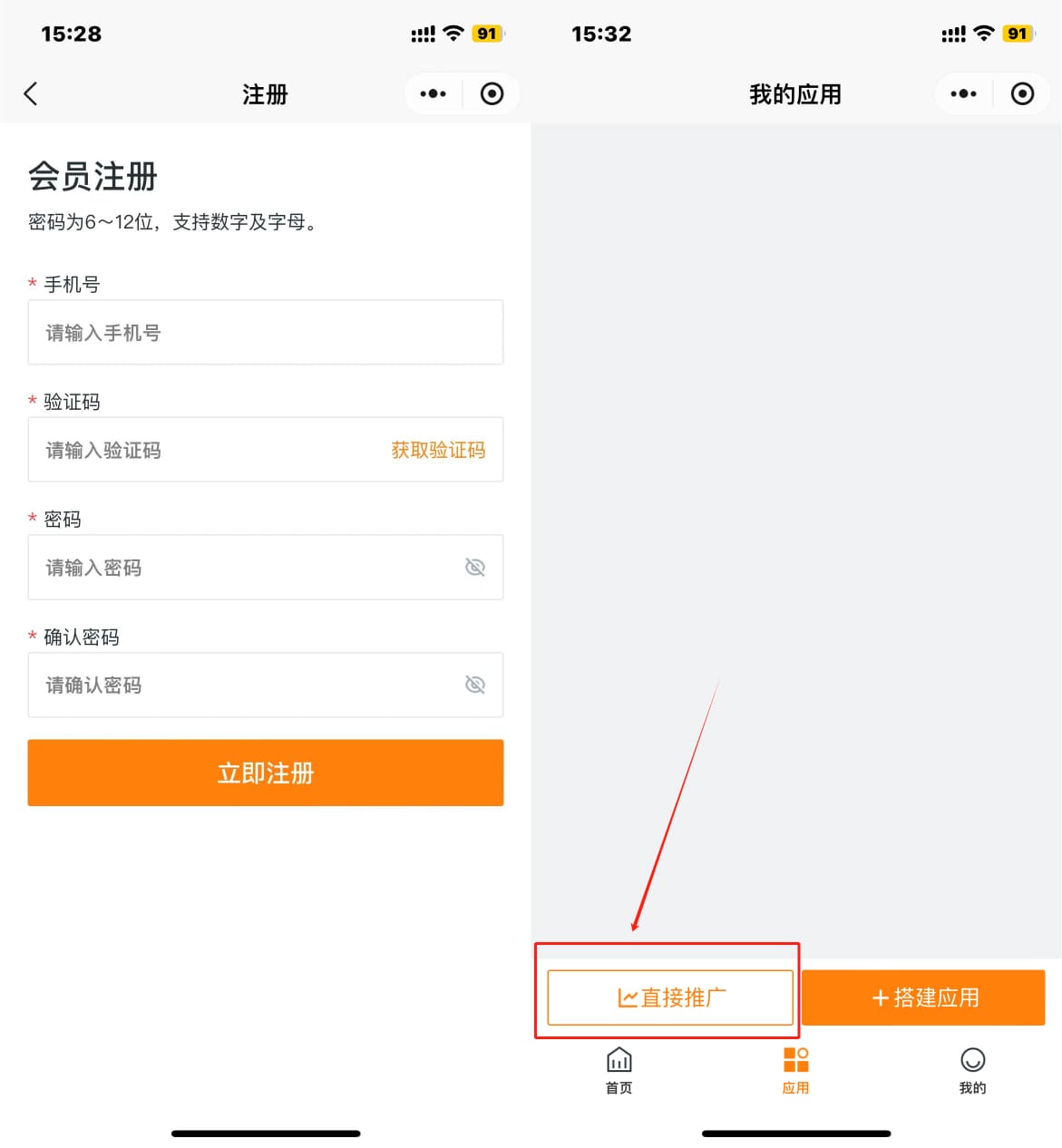Tap the battery indicator on 15:32 screen
The image size is (1062, 1148).
(1018, 34)
